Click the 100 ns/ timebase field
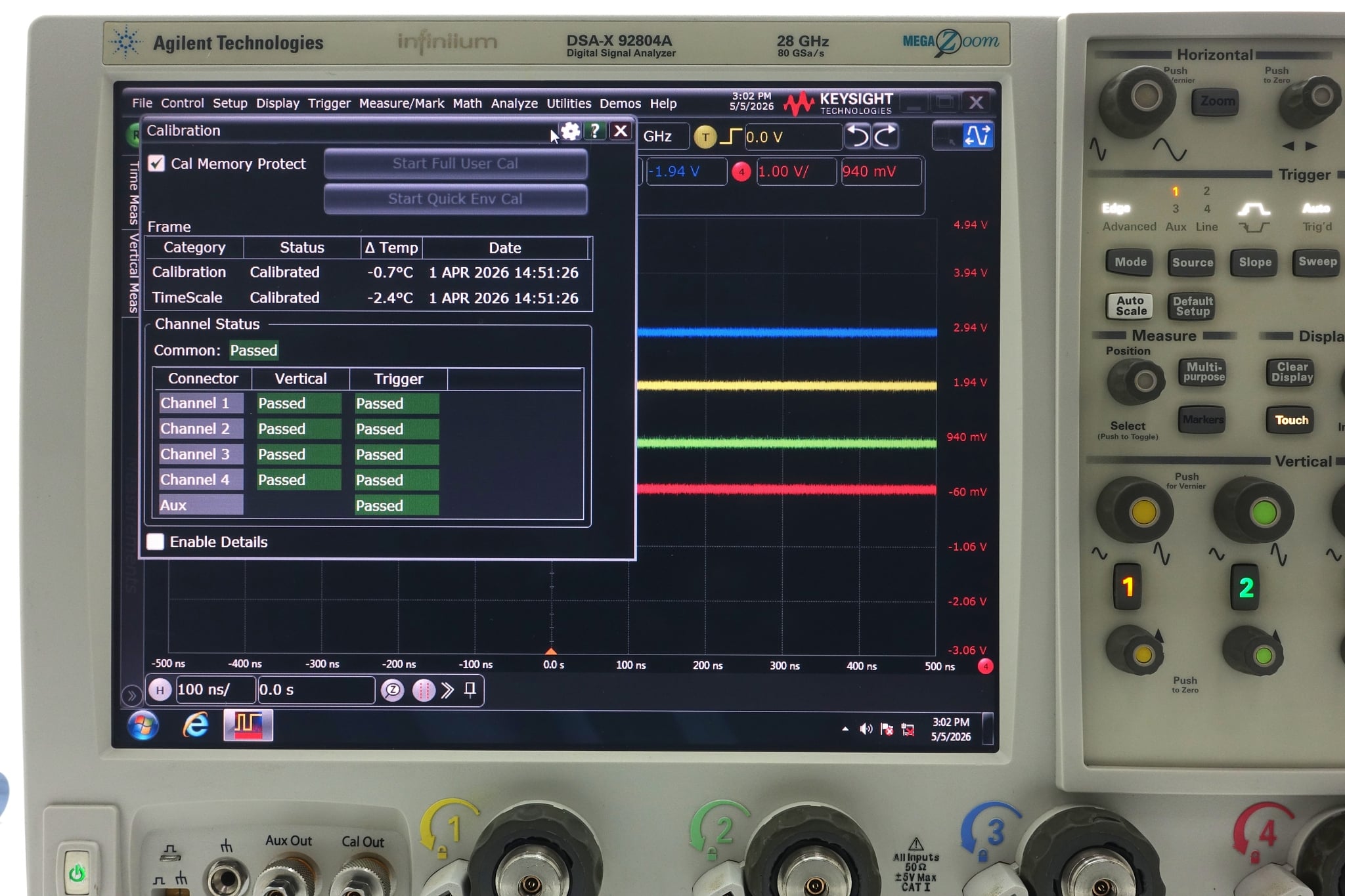 (215, 690)
